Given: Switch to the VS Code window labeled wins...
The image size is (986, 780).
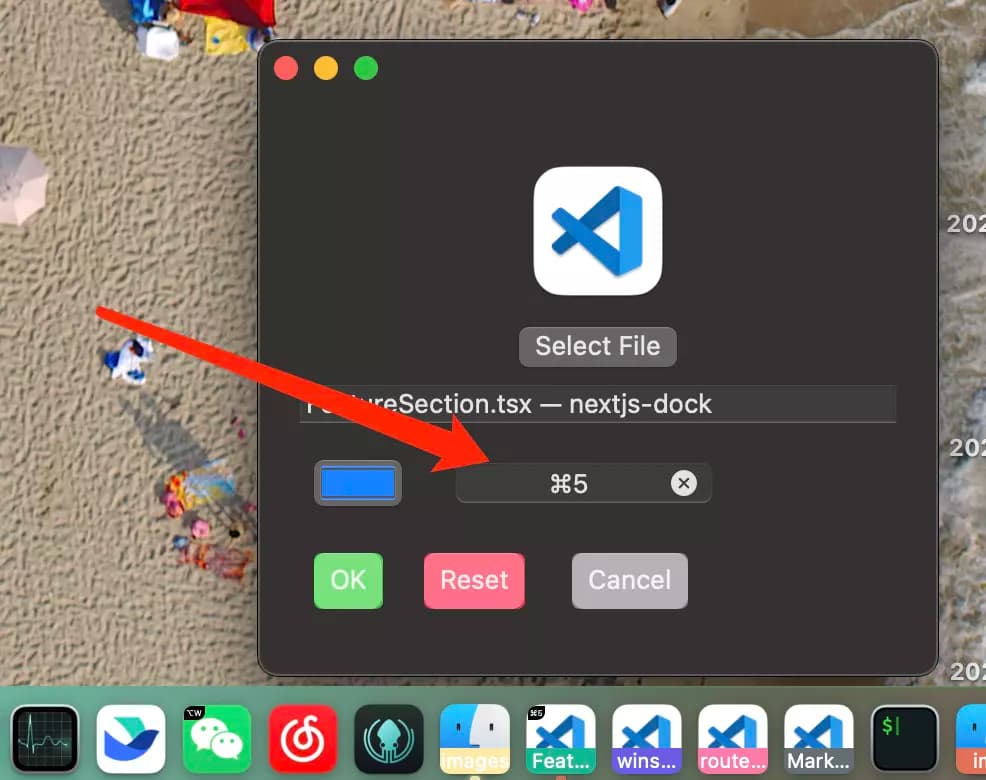Looking at the screenshot, I should (x=646, y=738).
